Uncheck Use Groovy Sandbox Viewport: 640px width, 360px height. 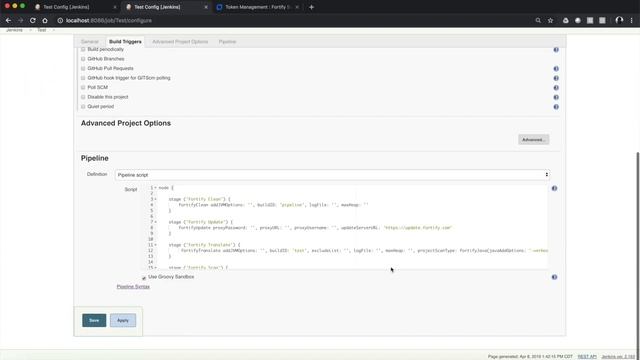point(144,278)
